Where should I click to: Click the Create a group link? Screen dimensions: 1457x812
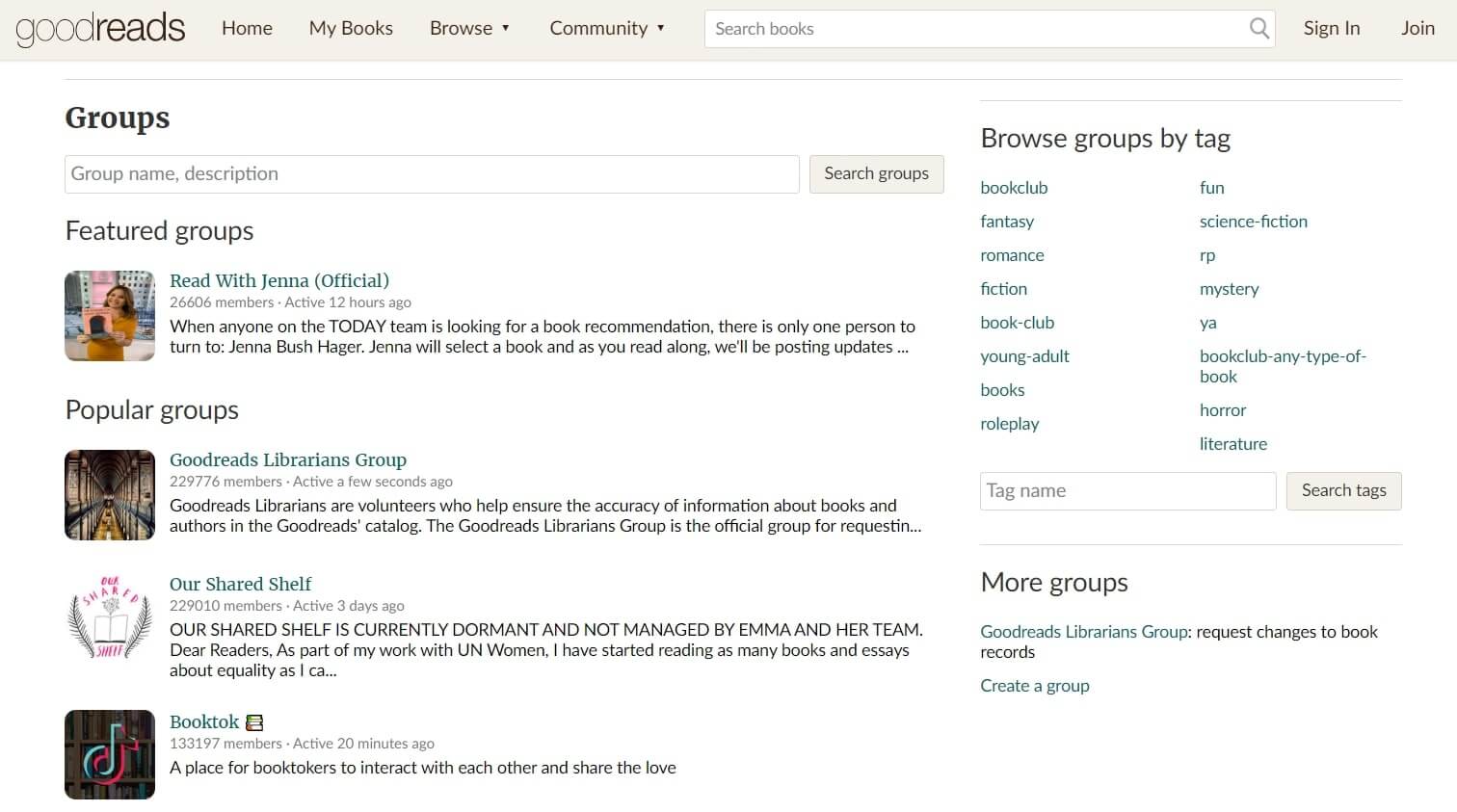point(1035,686)
